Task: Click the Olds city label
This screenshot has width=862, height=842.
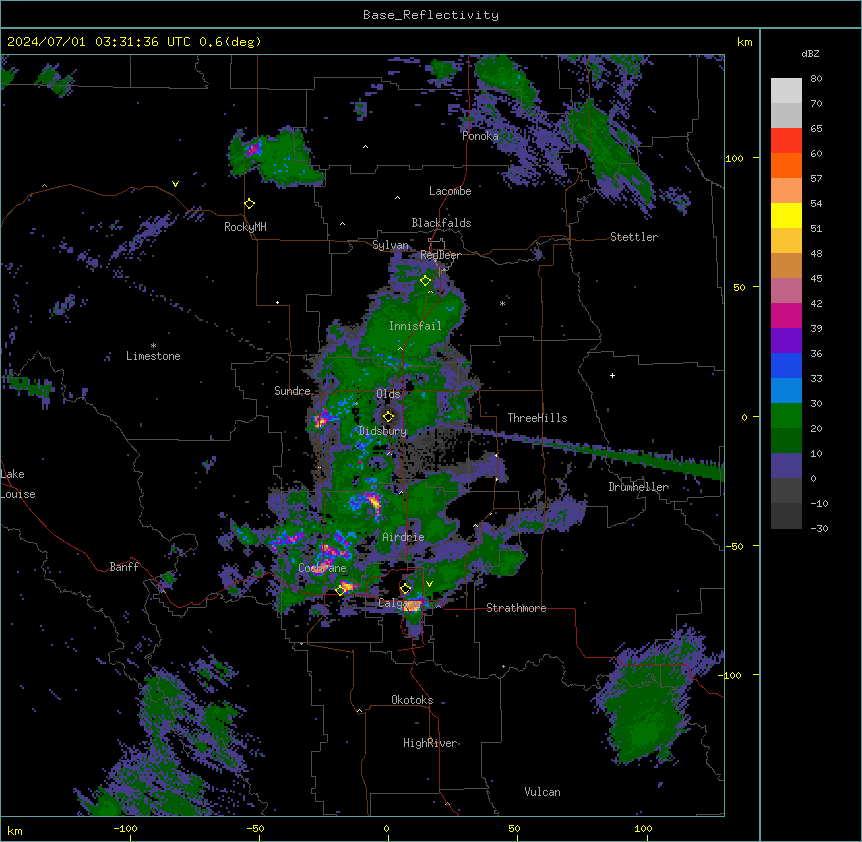Action: [388, 394]
